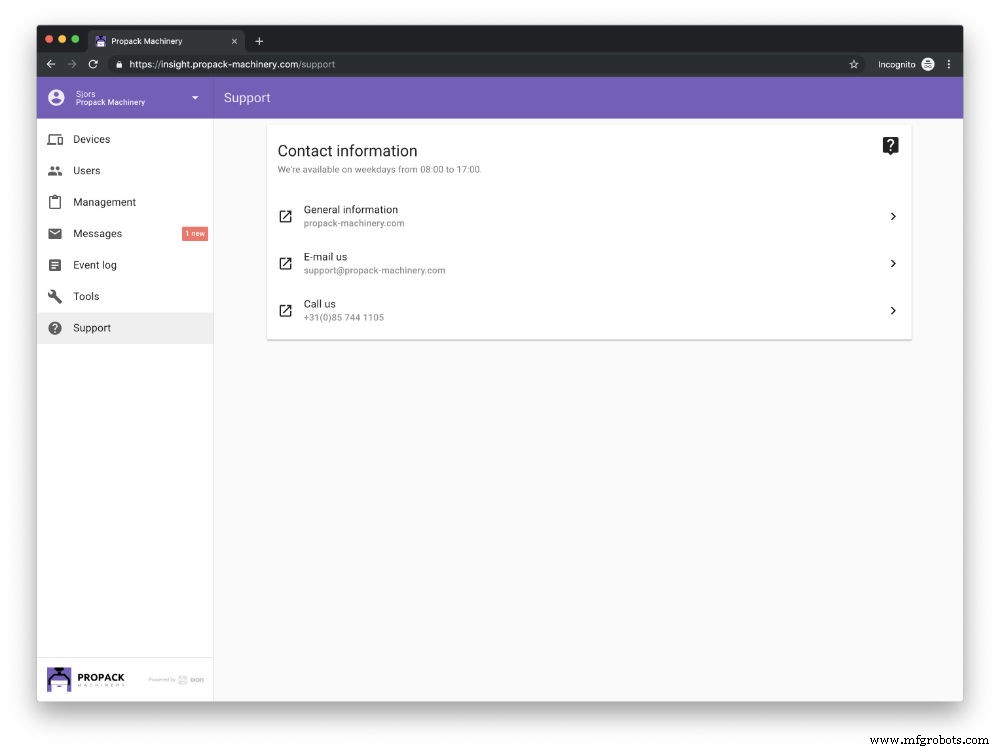Viewport: 1000px width, 750px height.
Task: Click the Event log list icon
Action: click(55, 265)
